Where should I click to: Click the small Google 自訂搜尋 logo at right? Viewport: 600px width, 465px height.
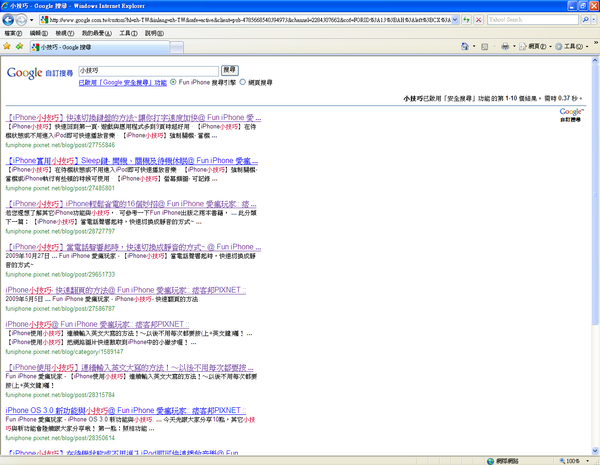571,114
